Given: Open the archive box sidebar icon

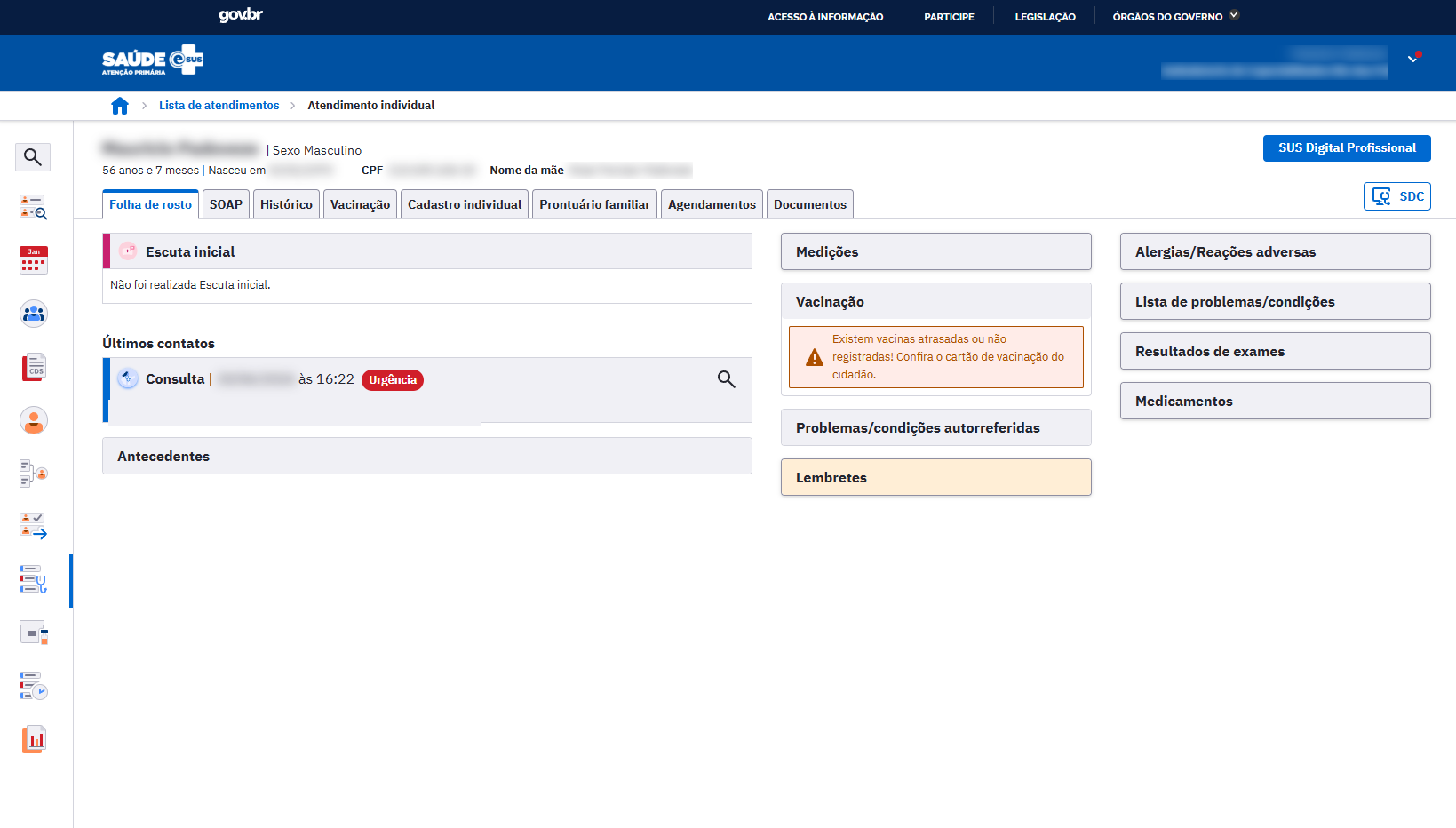Looking at the screenshot, I should click(x=34, y=633).
